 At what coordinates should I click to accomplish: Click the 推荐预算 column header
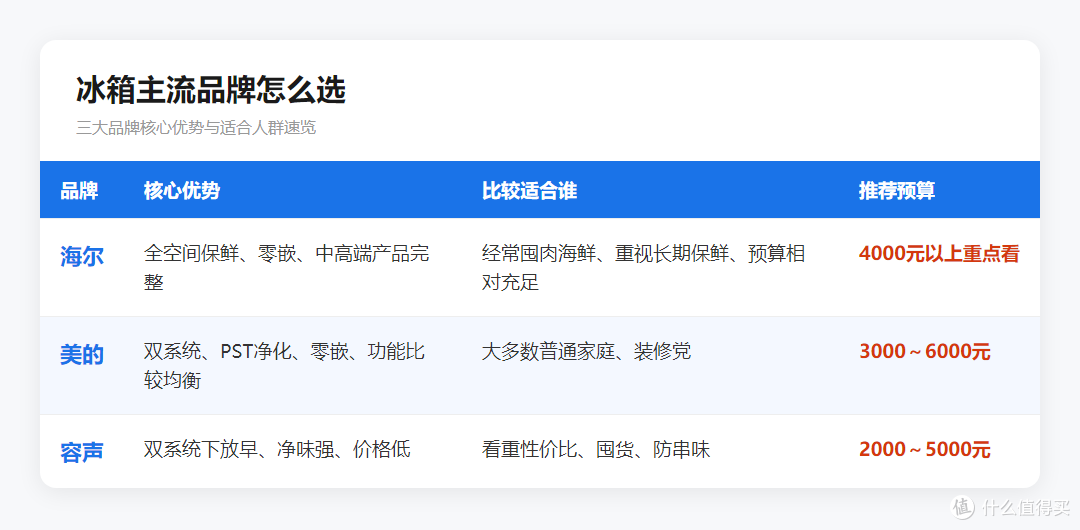[897, 190]
